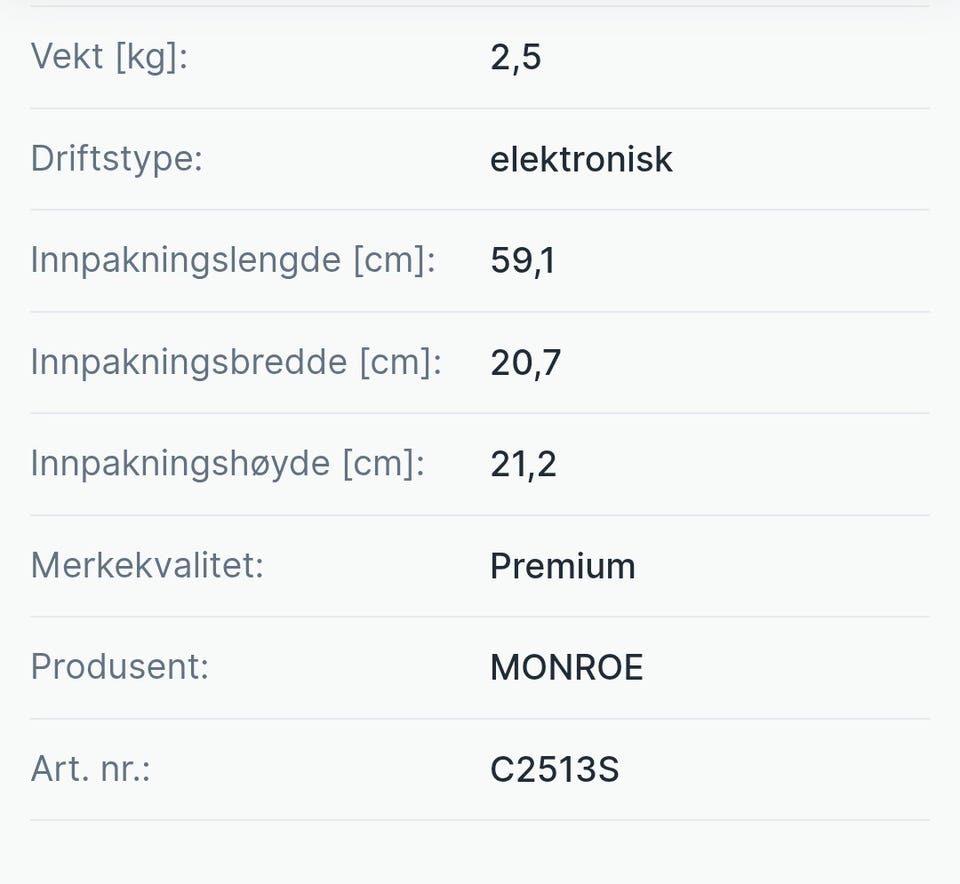Click the Vekt [kg] label
Viewport: 960px width, 884px height.
108,57
